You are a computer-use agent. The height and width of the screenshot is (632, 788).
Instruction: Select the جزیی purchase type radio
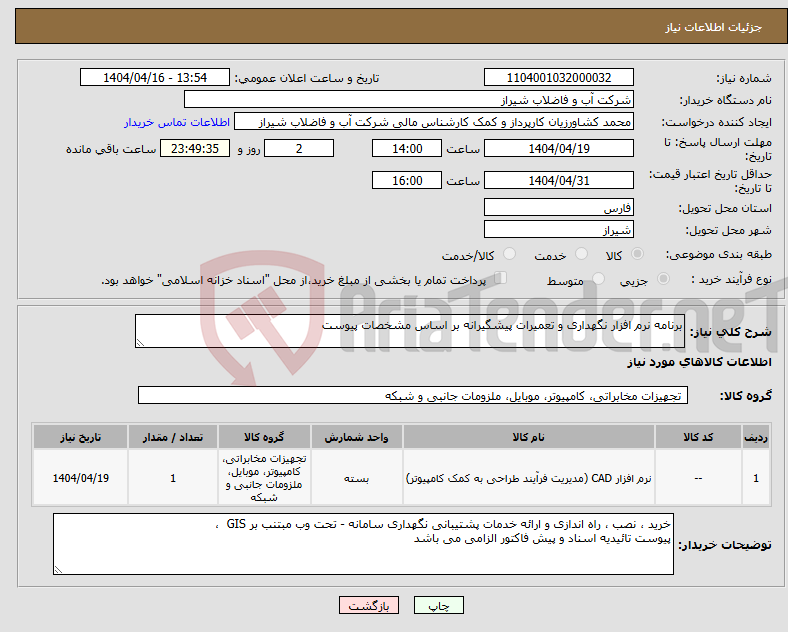point(663,278)
